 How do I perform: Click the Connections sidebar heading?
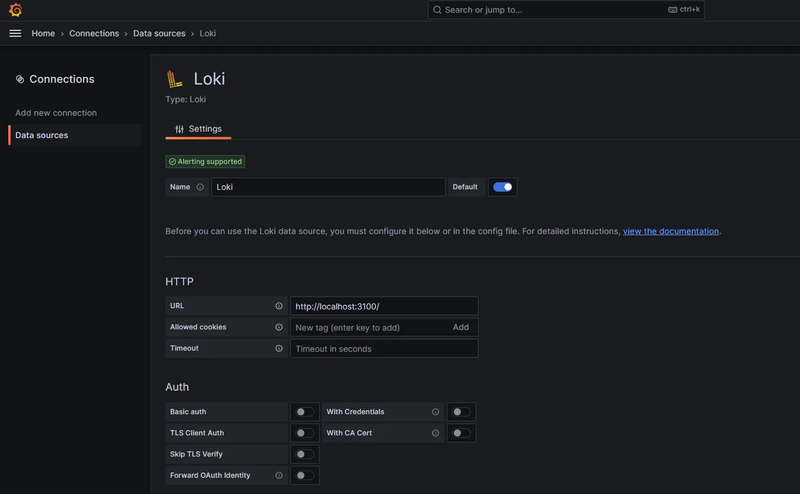[62, 79]
